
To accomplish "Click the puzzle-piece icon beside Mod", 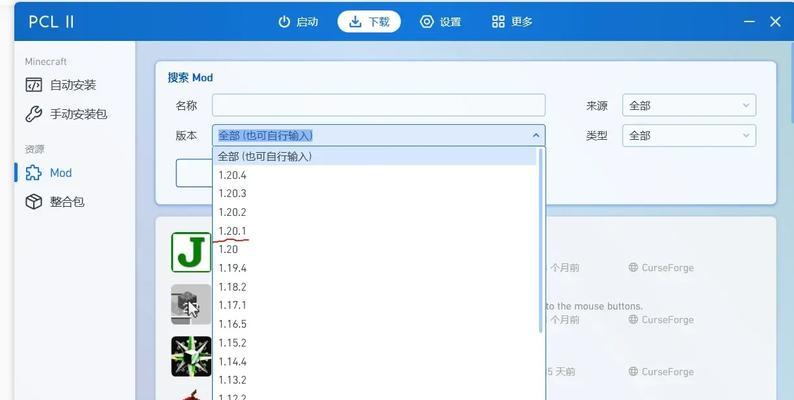I will point(34,173).
